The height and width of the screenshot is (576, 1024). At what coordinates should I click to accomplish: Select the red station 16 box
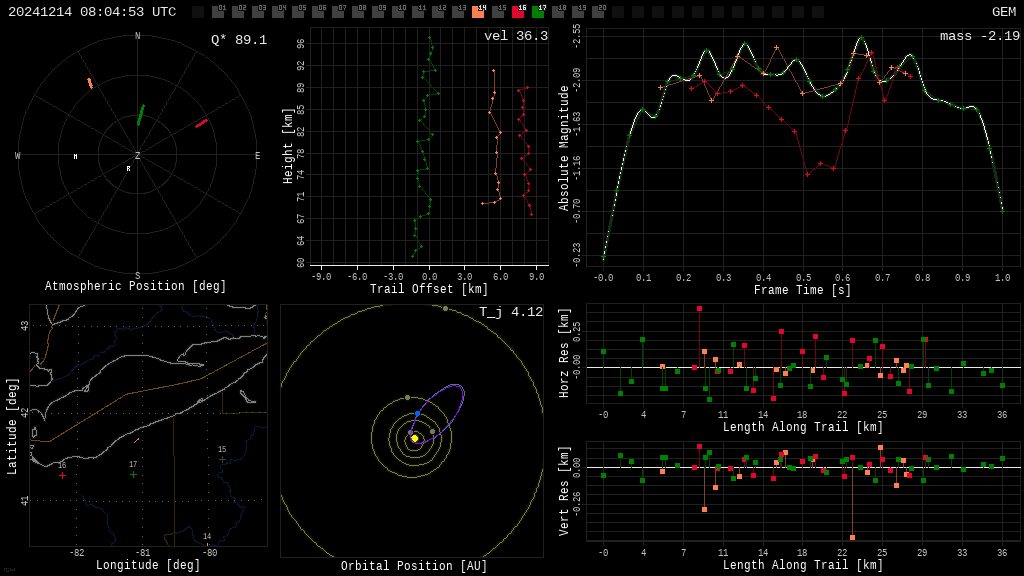[518, 12]
